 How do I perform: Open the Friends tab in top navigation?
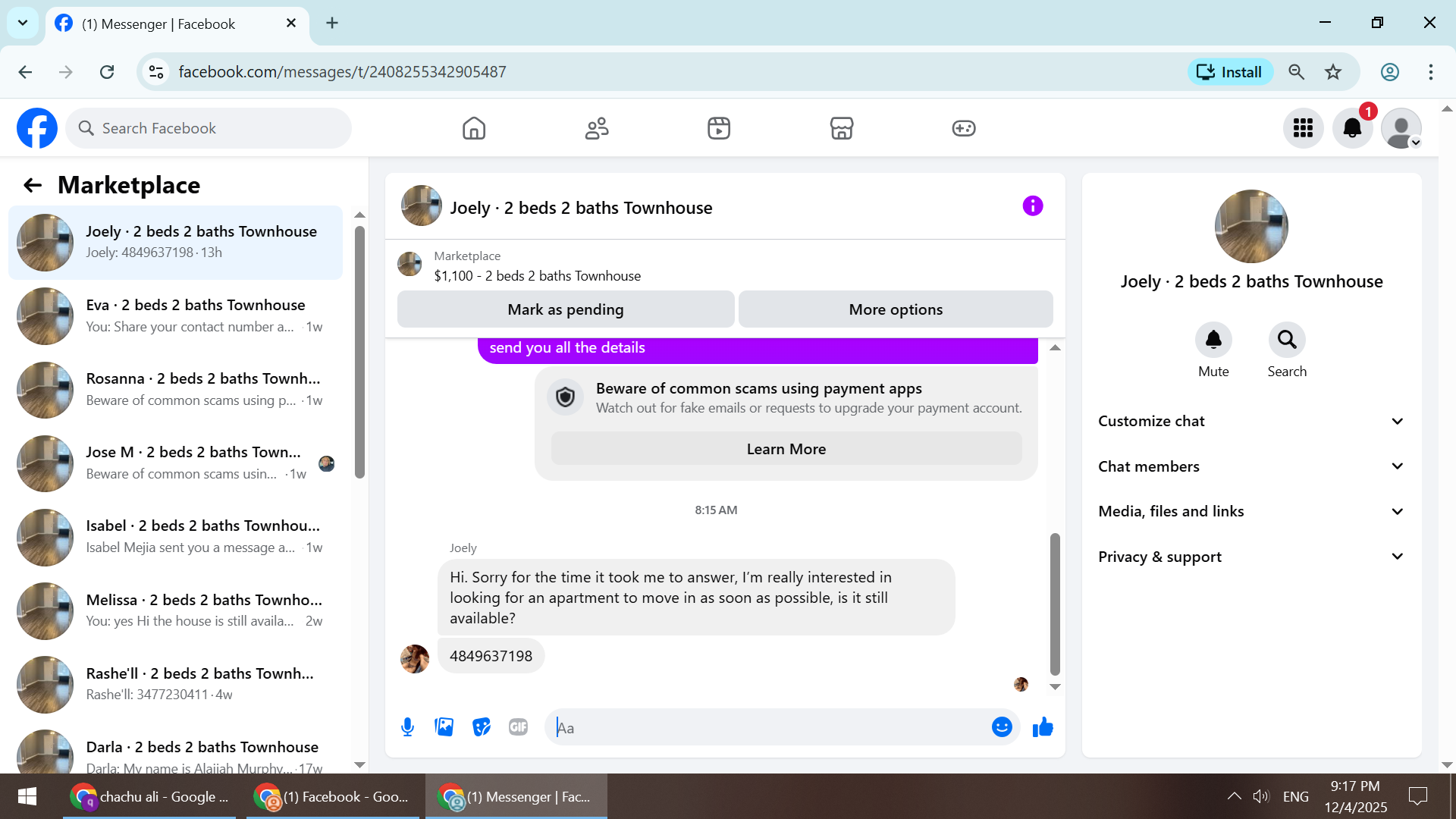tap(597, 128)
